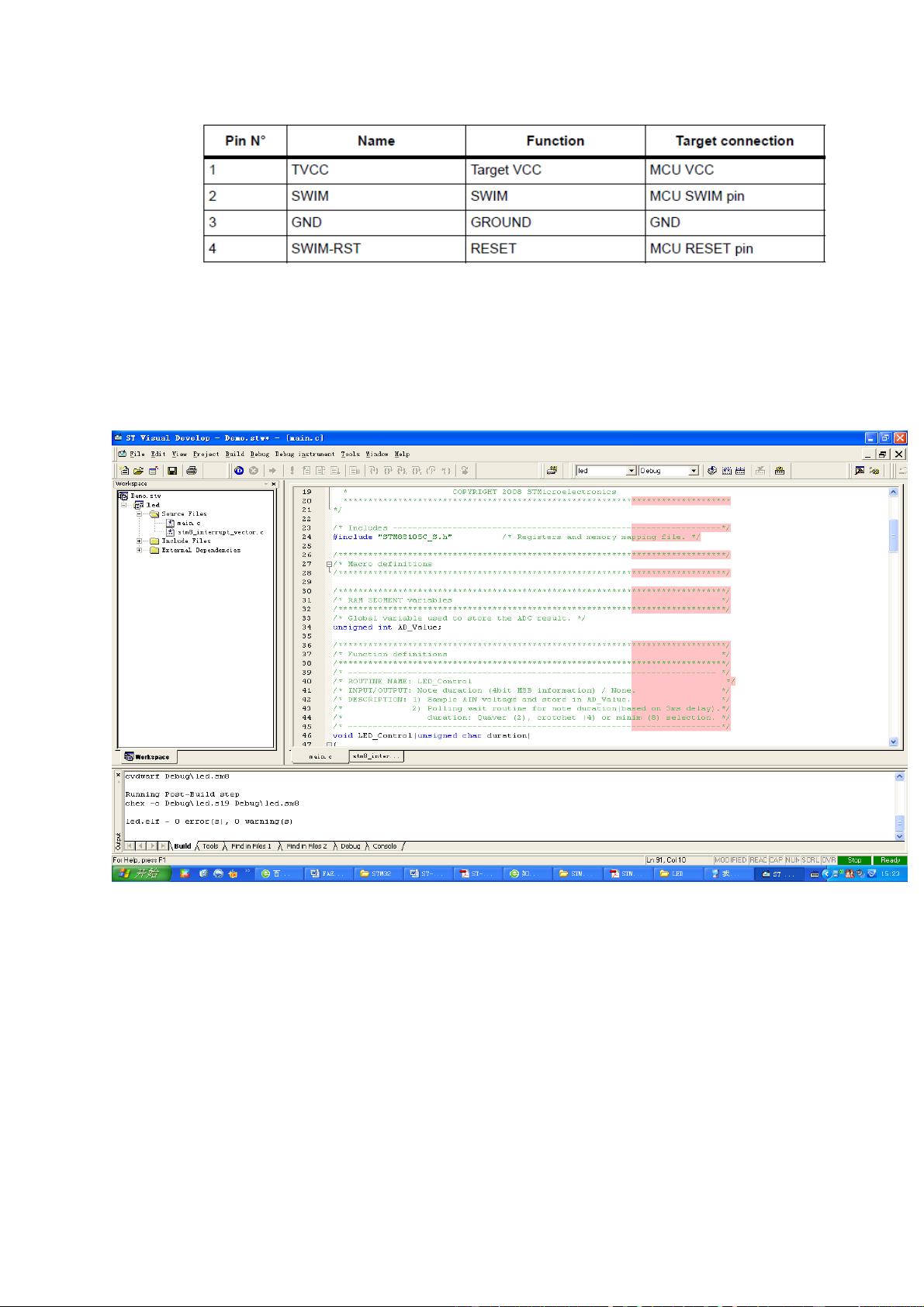924x1307 pixels.
Task: Click the led.elf 0 error(s) output line
Action: point(209,821)
